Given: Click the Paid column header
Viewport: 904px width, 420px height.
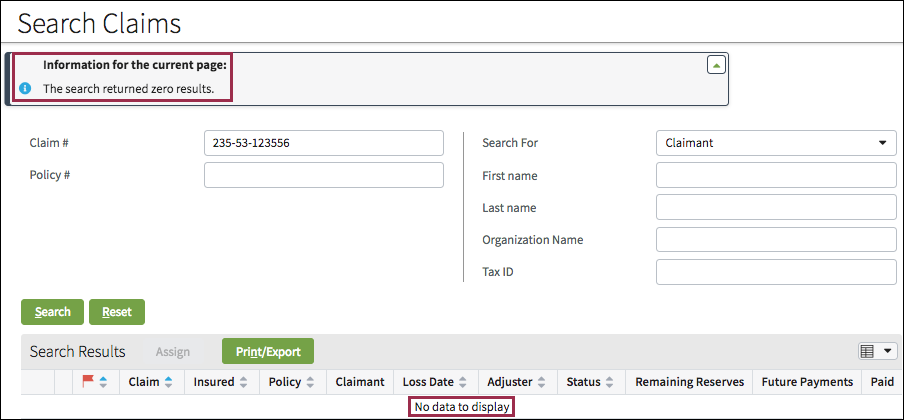Looking at the screenshot, I should (883, 381).
